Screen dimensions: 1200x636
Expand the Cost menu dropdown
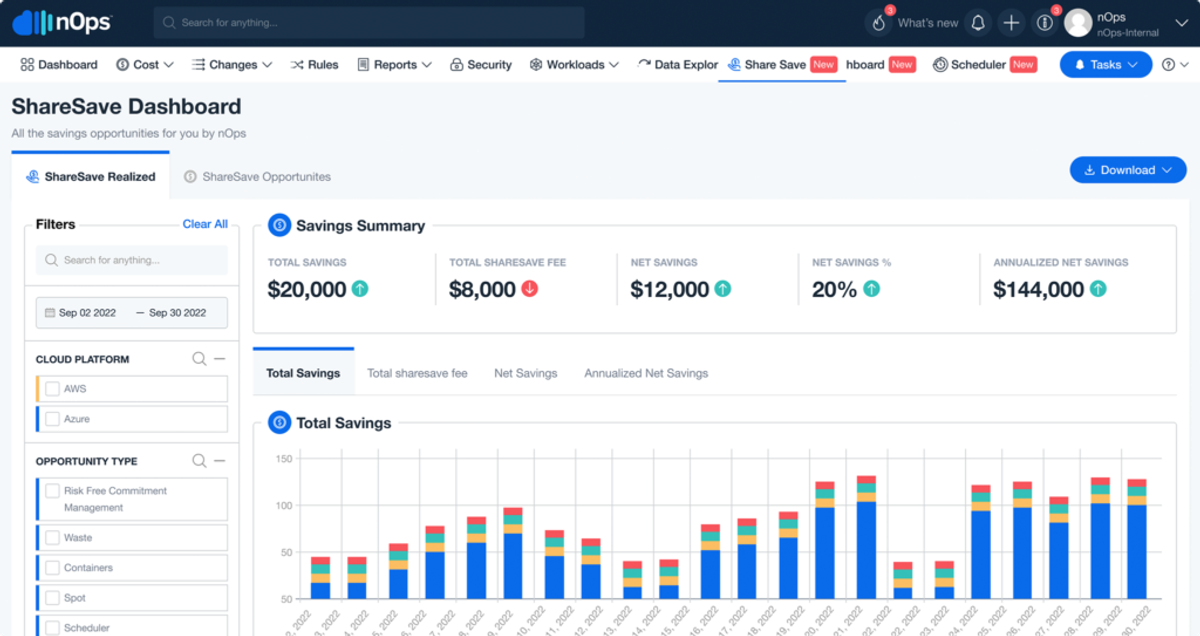146,65
